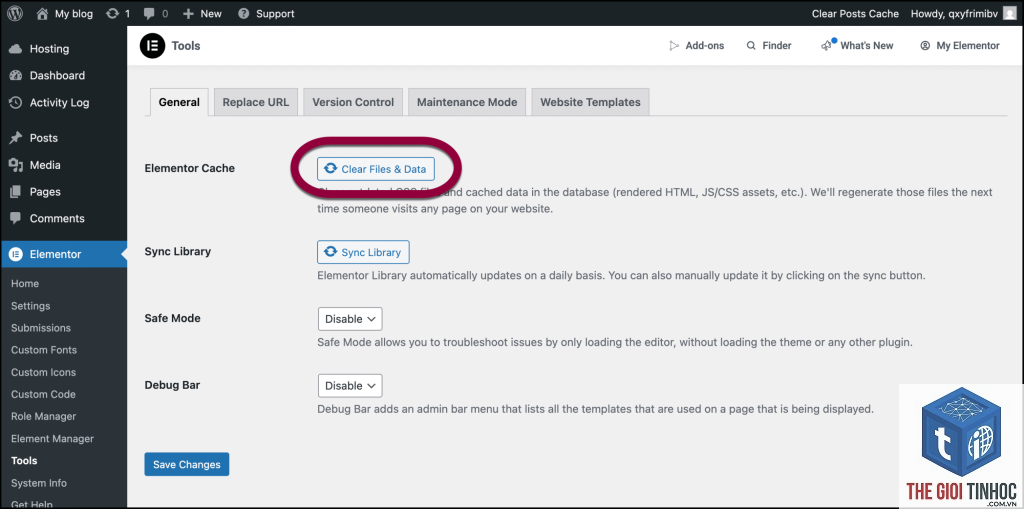Click Clear Posts Cache in admin bar
This screenshot has height=509, width=1024.
(x=856, y=13)
